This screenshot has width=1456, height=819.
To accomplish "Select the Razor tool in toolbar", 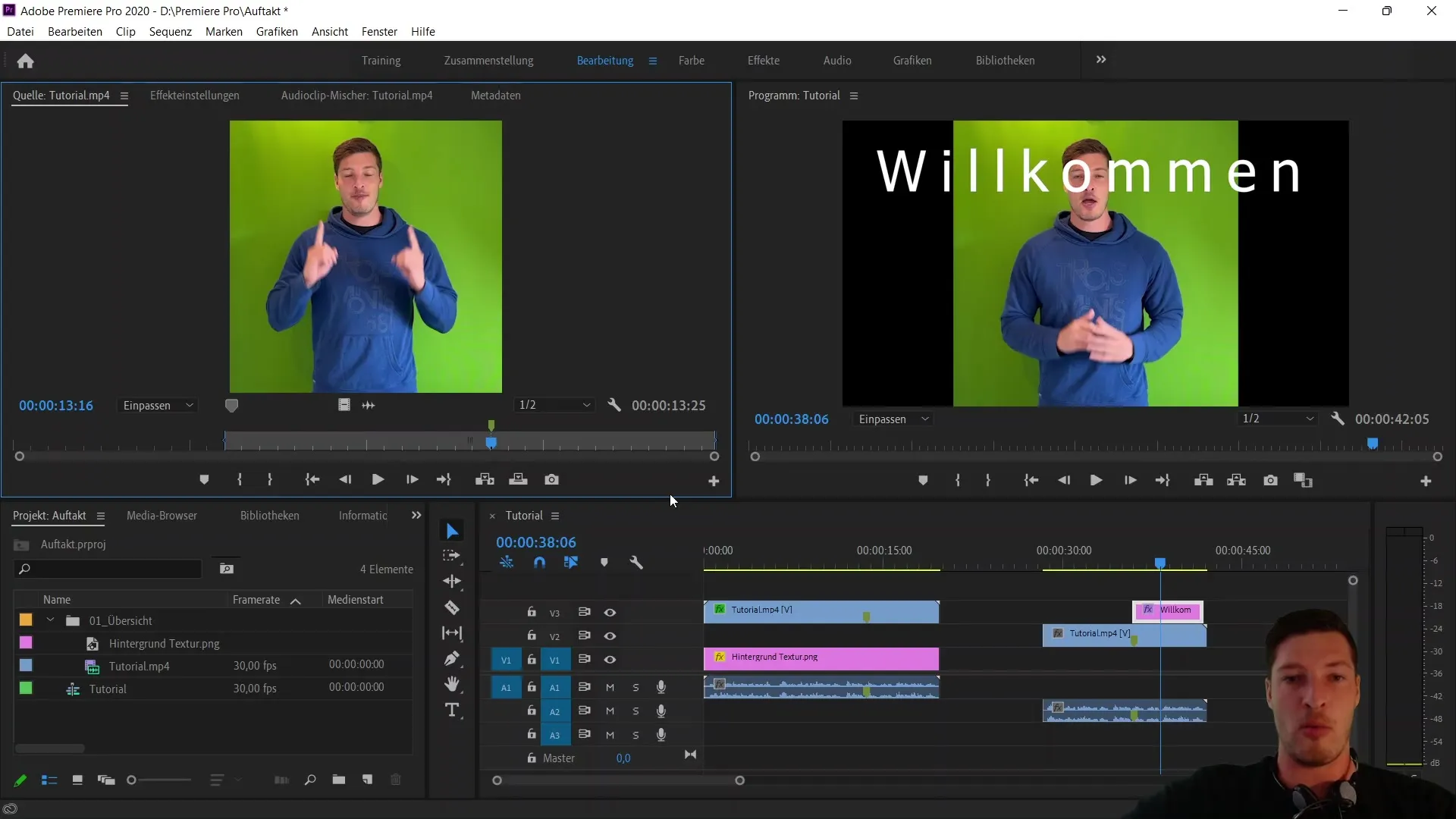I will (x=453, y=608).
